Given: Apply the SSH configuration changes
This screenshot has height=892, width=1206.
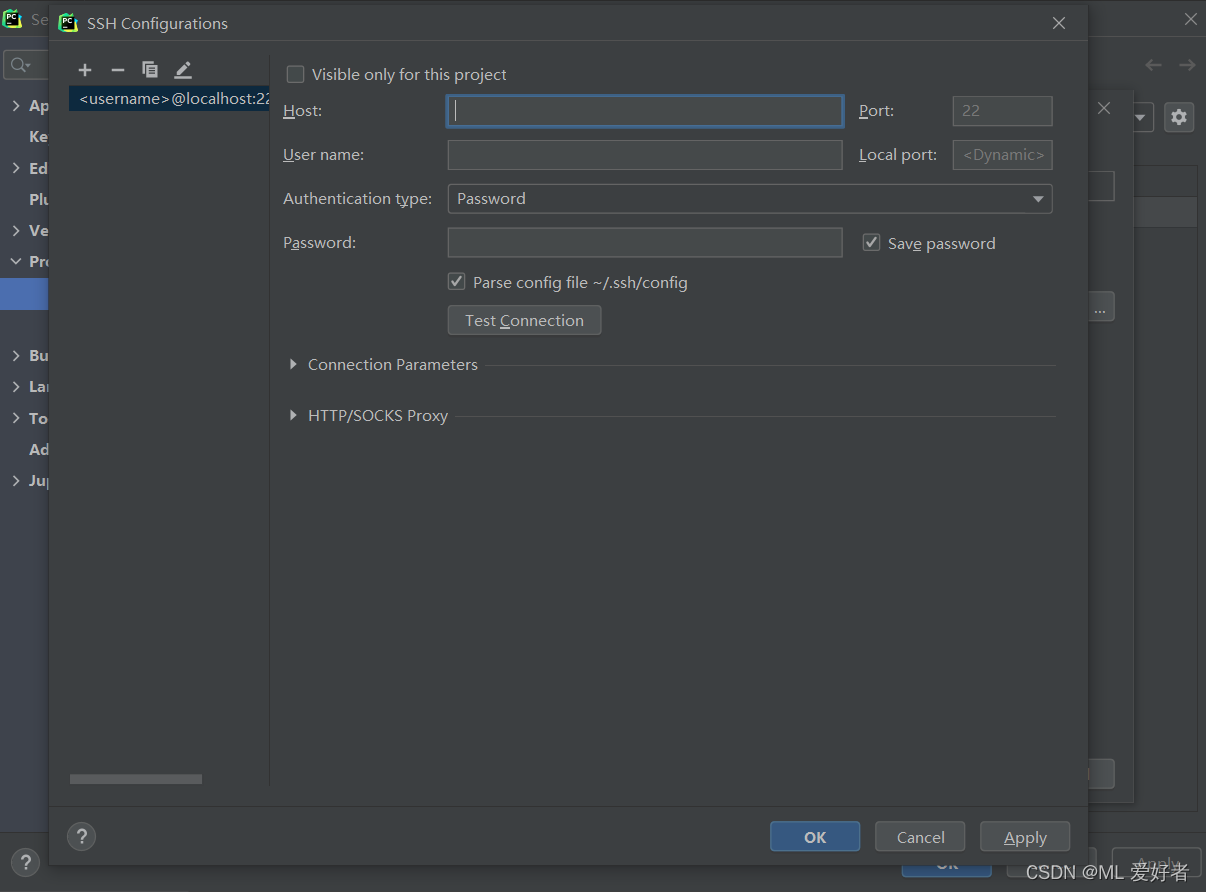Looking at the screenshot, I should point(1024,836).
